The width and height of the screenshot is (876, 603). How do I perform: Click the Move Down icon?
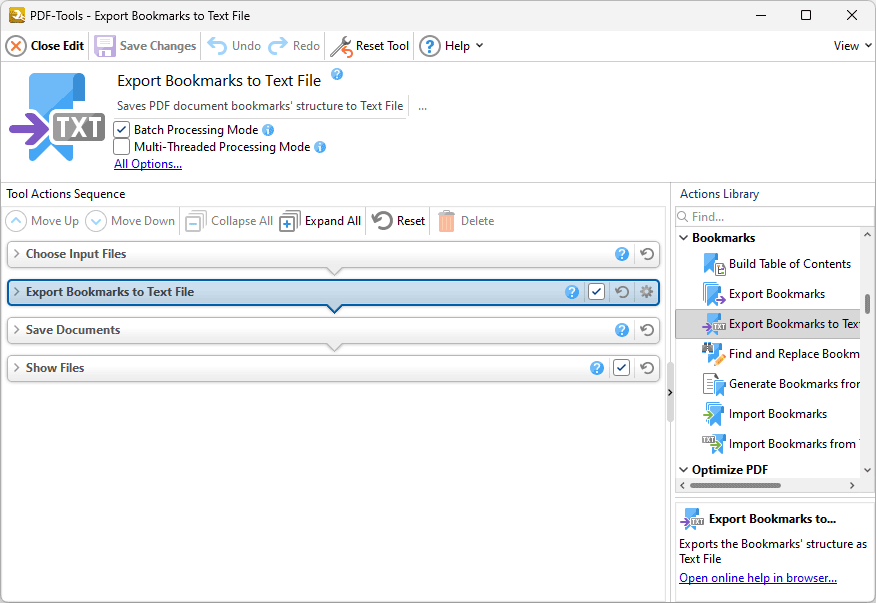[96, 220]
